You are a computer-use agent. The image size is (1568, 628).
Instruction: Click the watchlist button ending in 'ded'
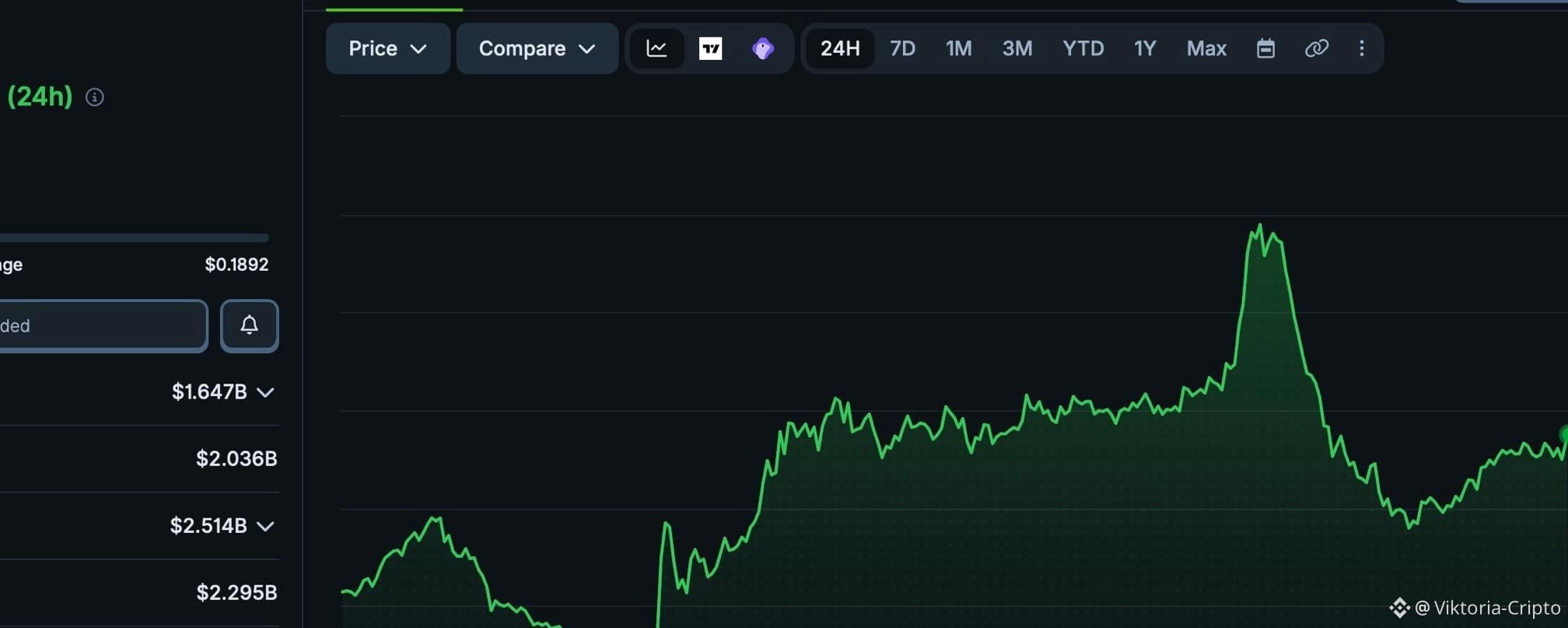pyautogui.click(x=103, y=325)
